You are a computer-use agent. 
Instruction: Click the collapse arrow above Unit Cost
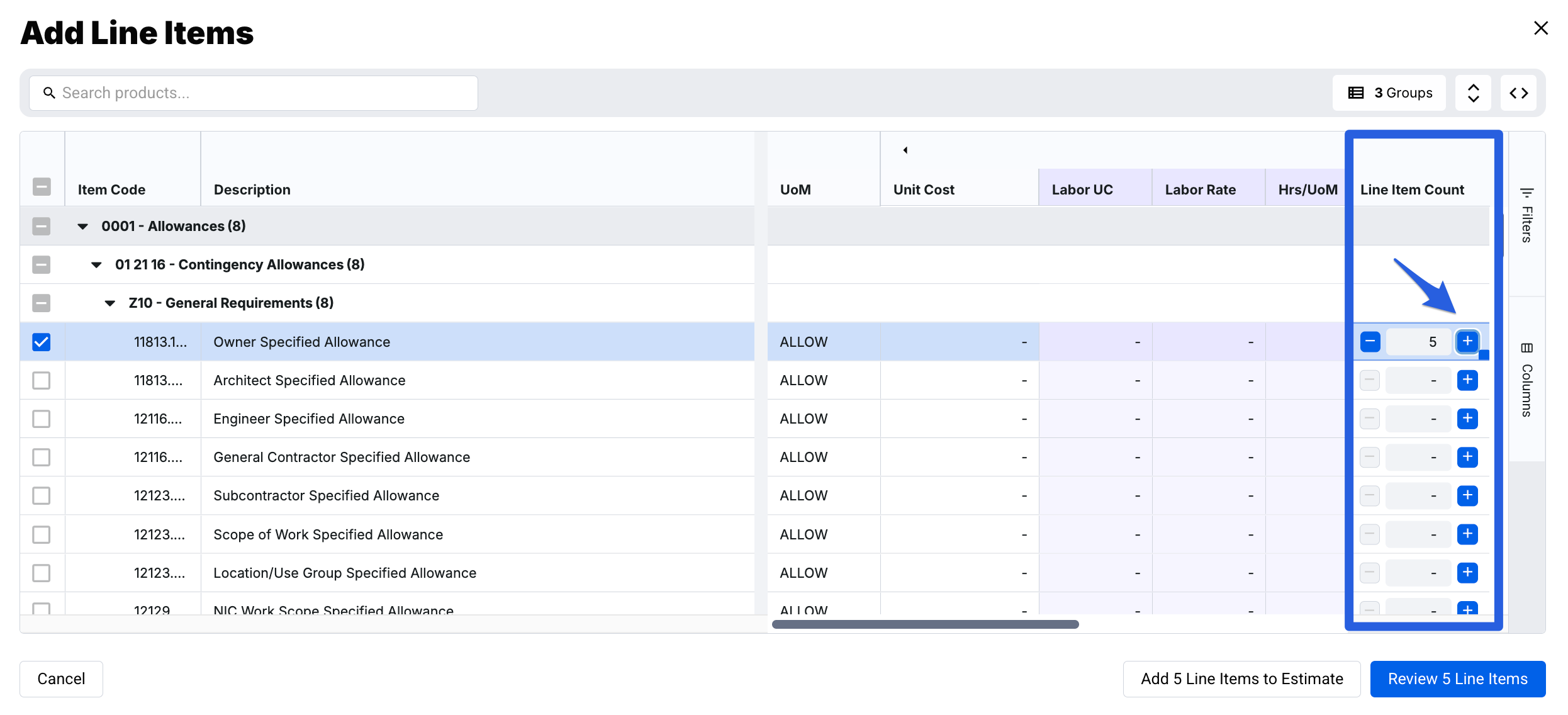905,150
